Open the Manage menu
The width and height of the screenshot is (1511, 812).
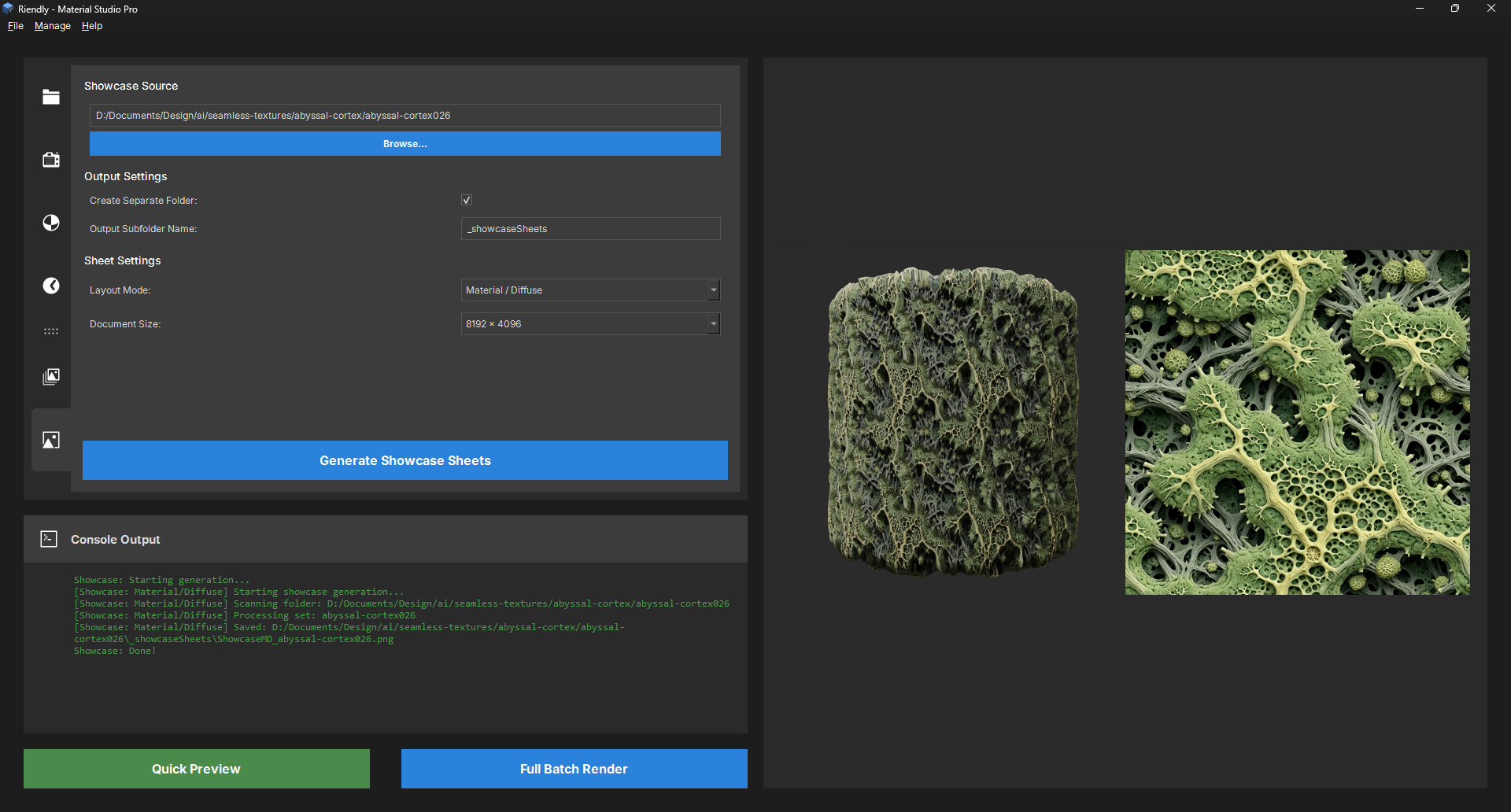point(53,26)
